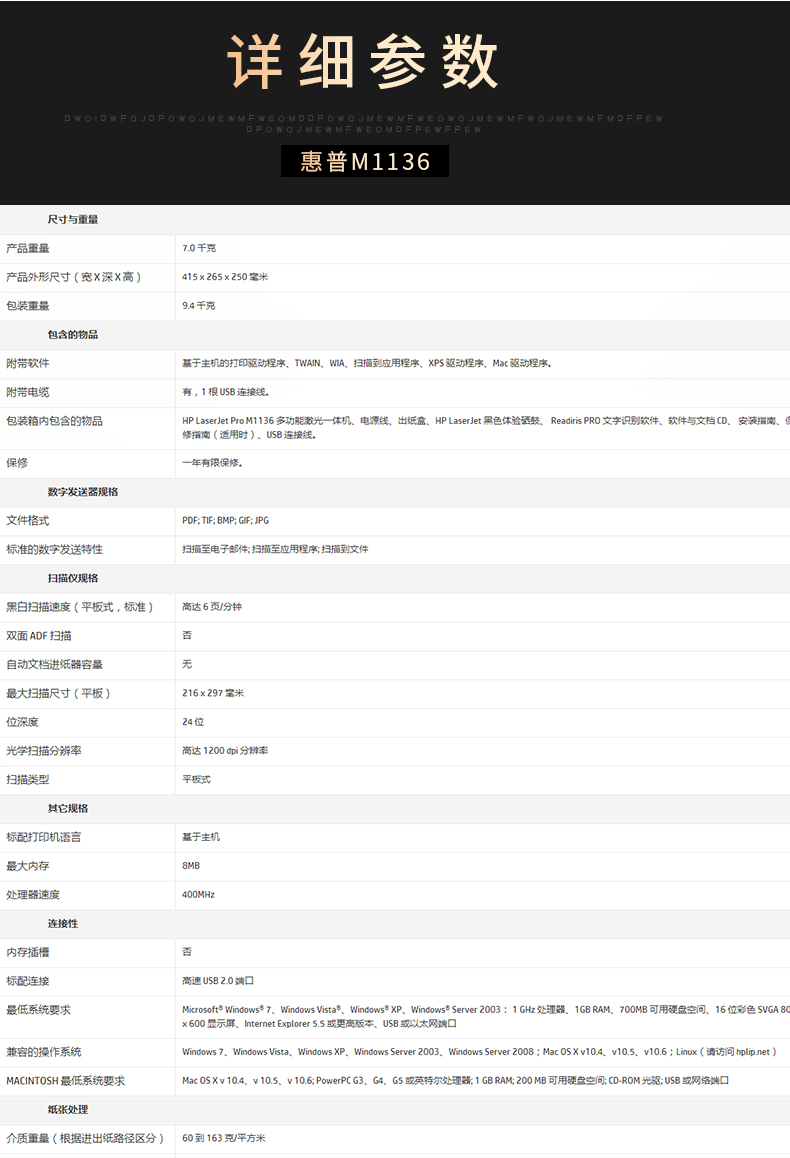Click the '扫描仪规格' section header
790x1158 pixels.
pyautogui.click(x=73, y=578)
